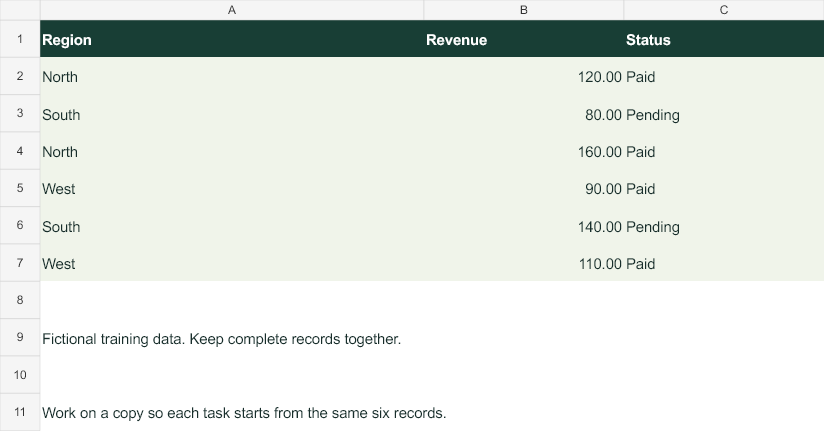
Task: Select row 2 header
Action: coord(20,76)
